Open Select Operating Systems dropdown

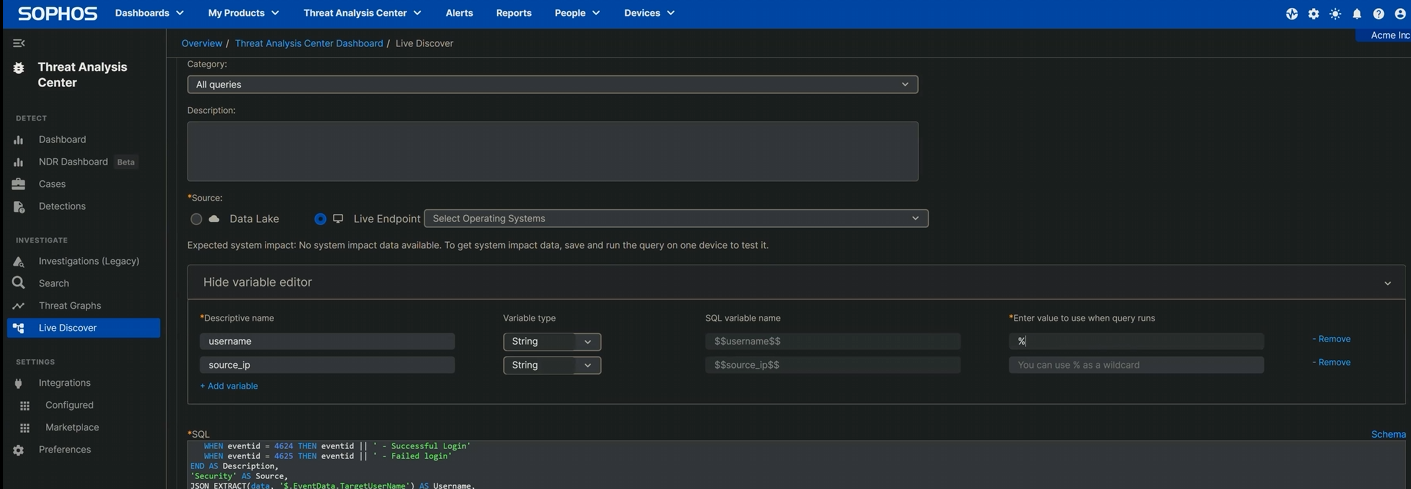pos(676,218)
